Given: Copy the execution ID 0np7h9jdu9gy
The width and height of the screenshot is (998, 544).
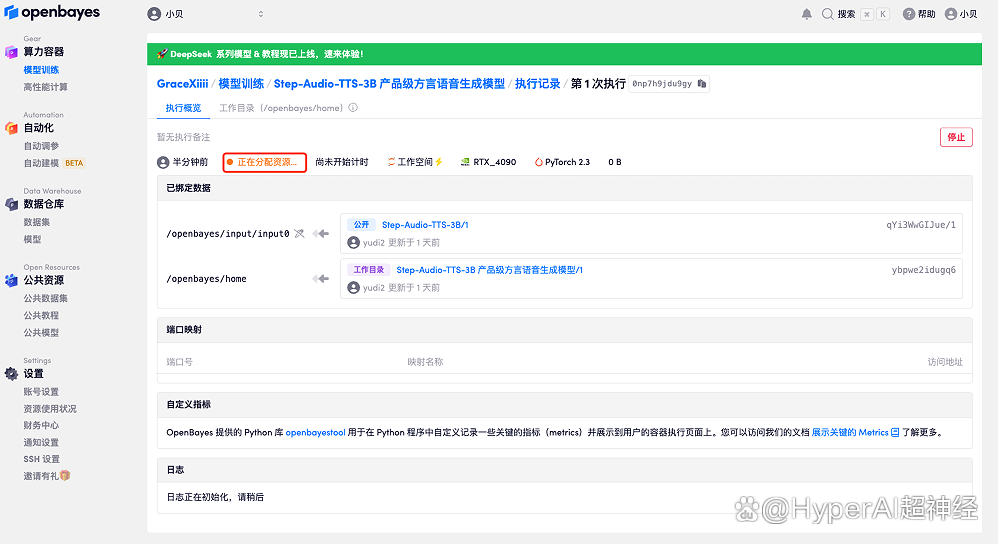Looking at the screenshot, I should [x=702, y=83].
